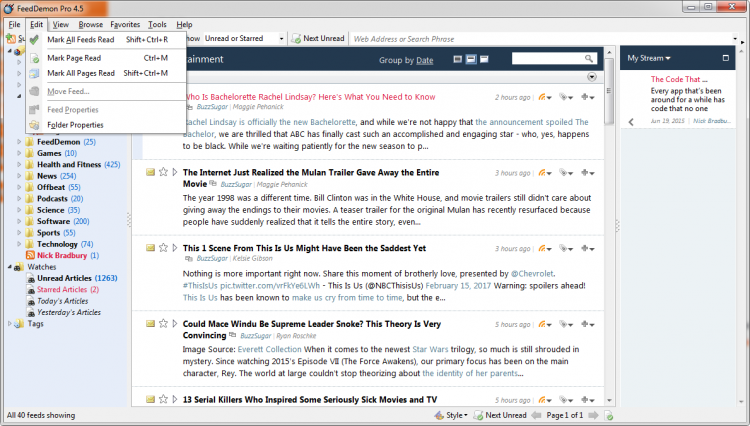Viewport: 750px width, 426px height.
Task: Click the Today's Articles watch icon
Action: (31, 301)
